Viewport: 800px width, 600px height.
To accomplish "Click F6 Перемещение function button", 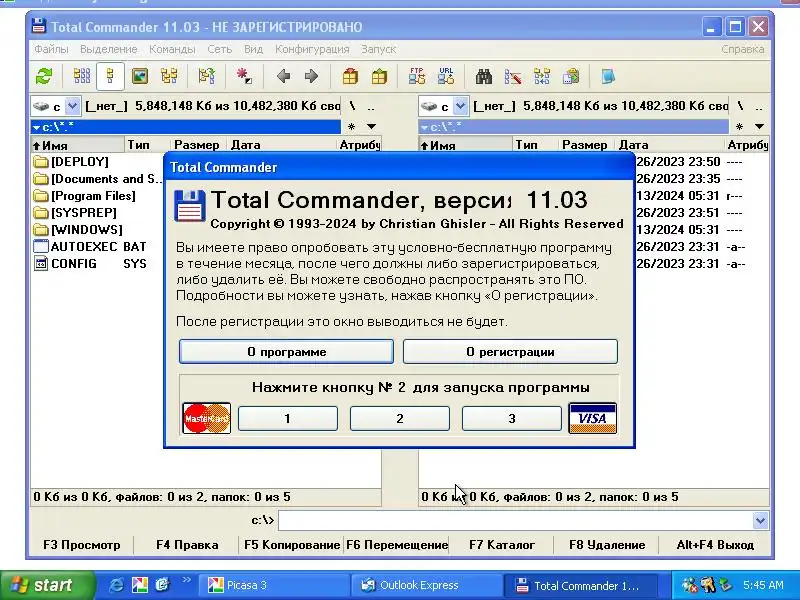I will tap(397, 545).
